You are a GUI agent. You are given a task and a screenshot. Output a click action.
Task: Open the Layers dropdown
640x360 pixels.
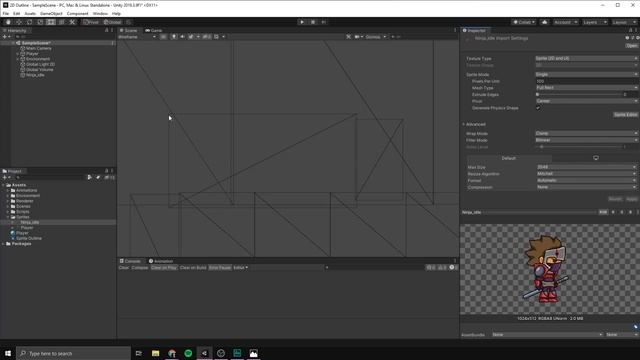[x=595, y=22]
